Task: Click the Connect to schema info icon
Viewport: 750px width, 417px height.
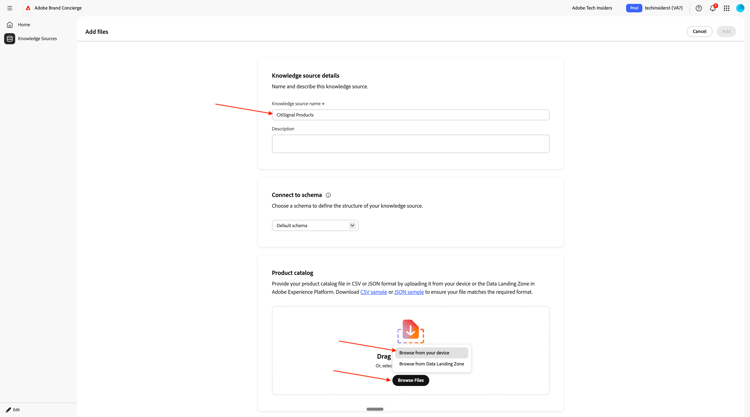Action: (x=328, y=195)
